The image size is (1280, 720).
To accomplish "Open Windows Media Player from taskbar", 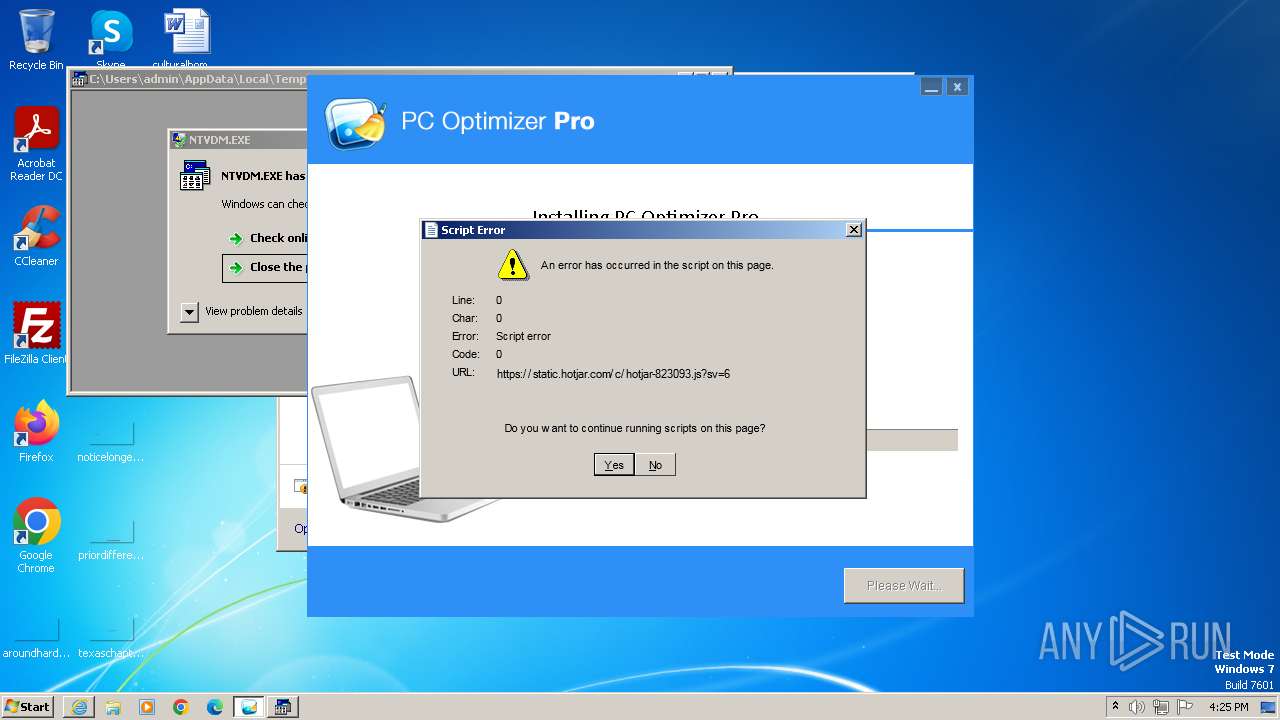I will [147, 707].
